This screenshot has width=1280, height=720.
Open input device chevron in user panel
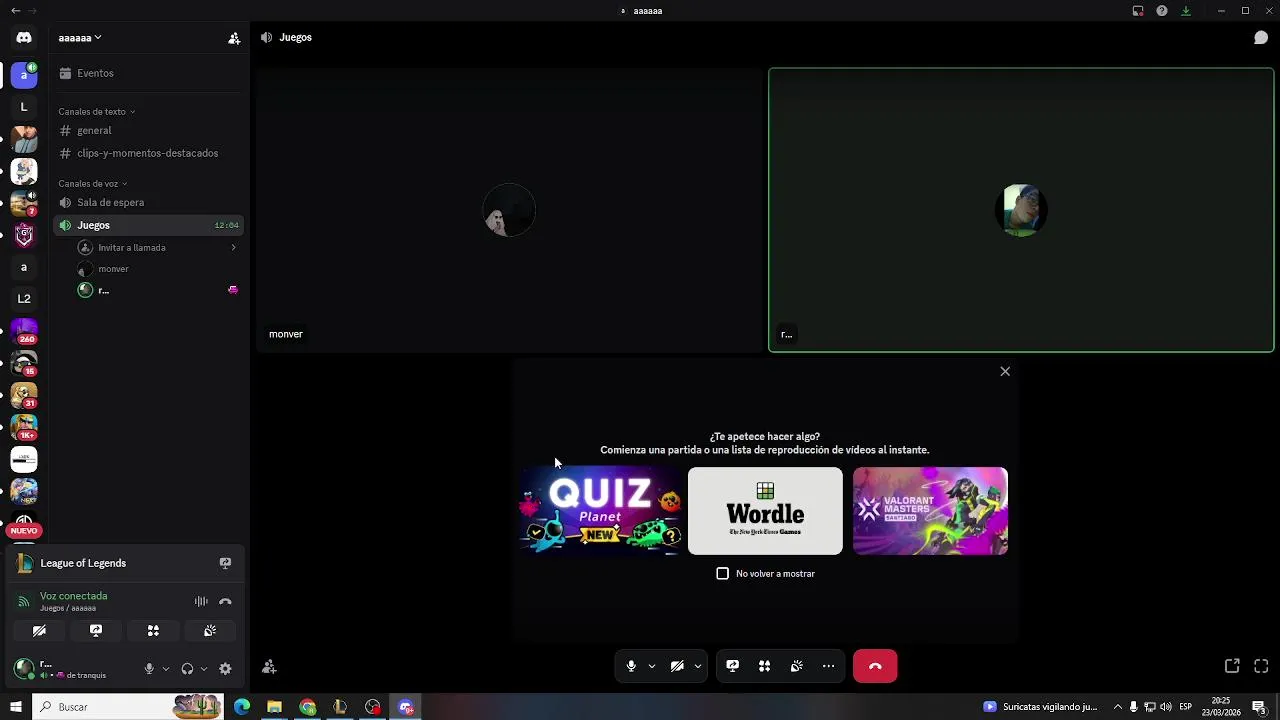click(x=166, y=669)
